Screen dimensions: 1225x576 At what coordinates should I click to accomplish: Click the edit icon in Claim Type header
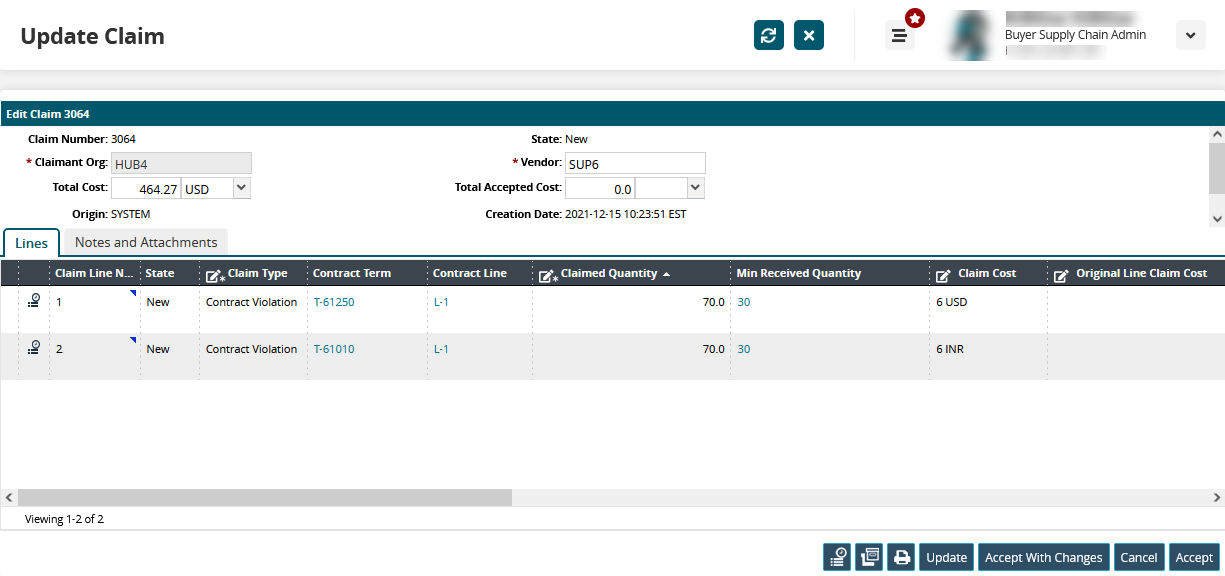(214, 274)
